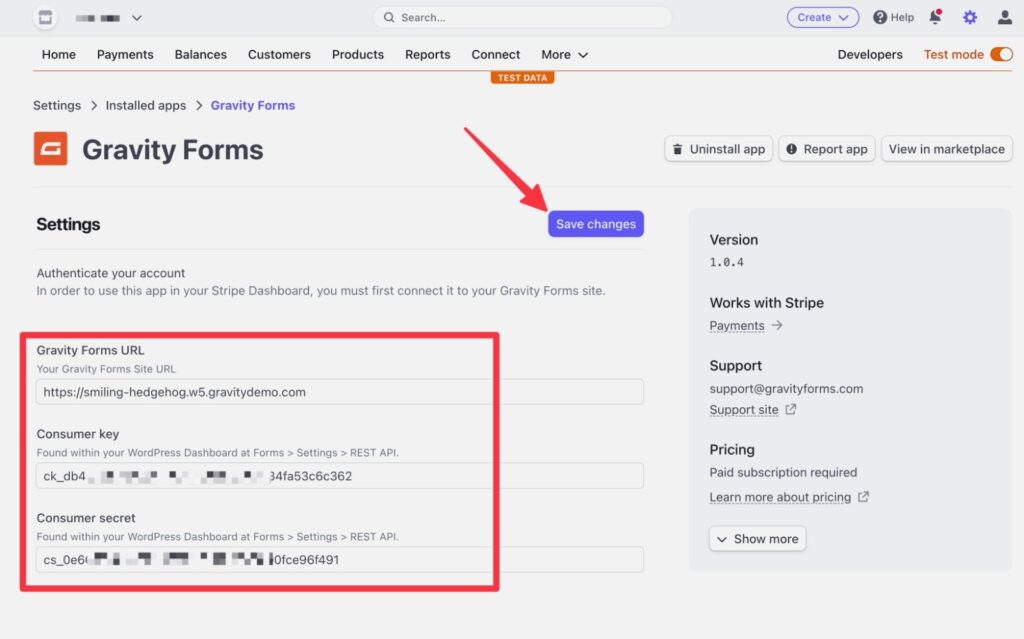This screenshot has height=639, width=1024.
Task: Click the Gravity Forms app logo
Action: [50, 149]
